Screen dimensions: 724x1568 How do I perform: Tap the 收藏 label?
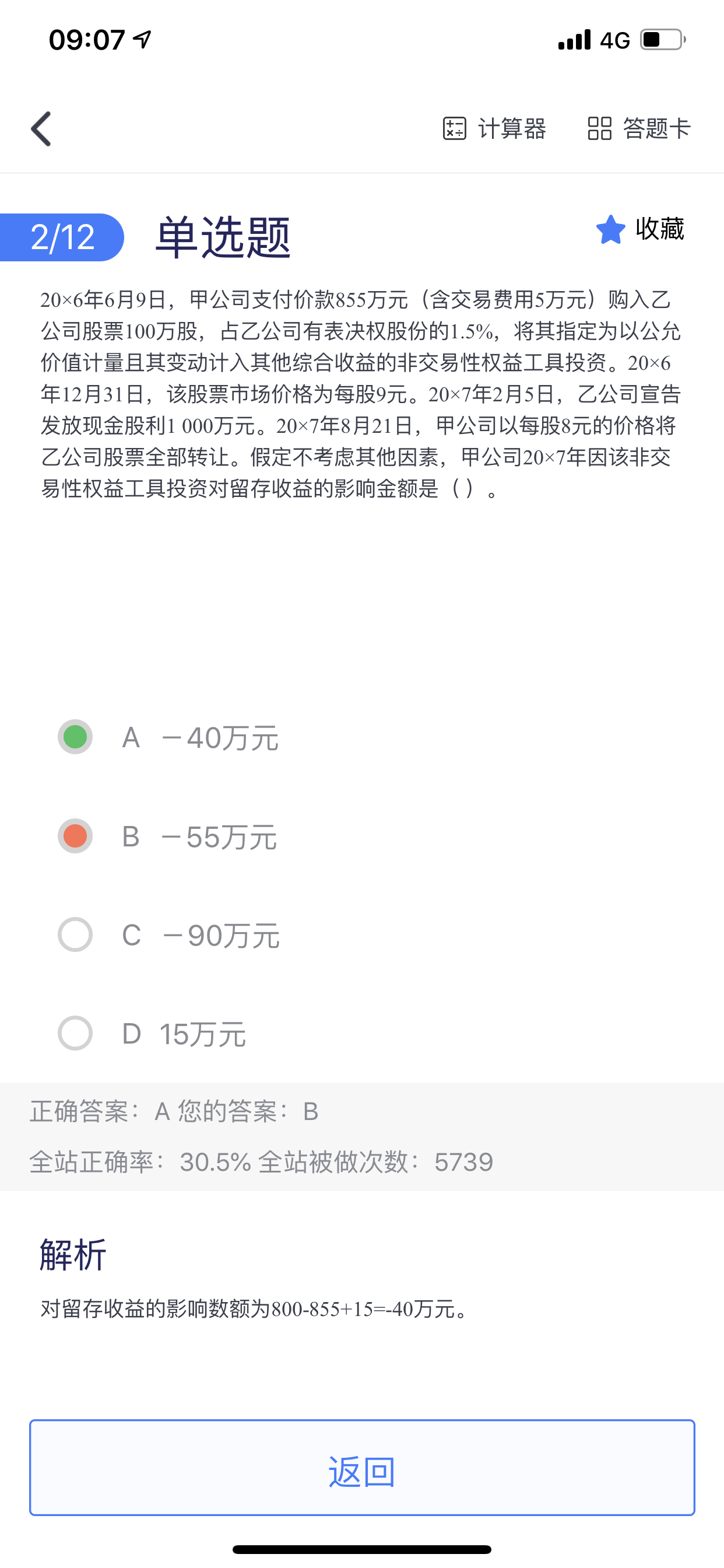coord(659,229)
